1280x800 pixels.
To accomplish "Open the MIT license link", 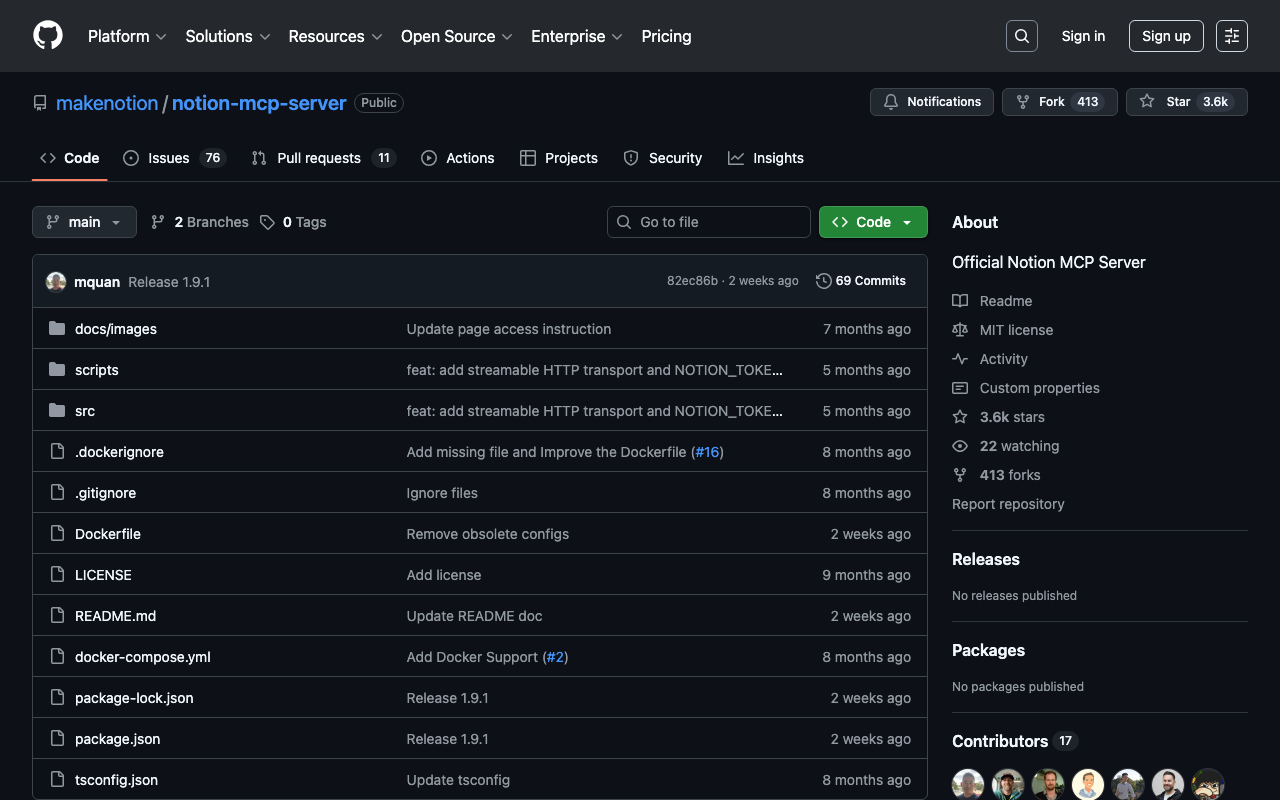I will coord(1016,330).
